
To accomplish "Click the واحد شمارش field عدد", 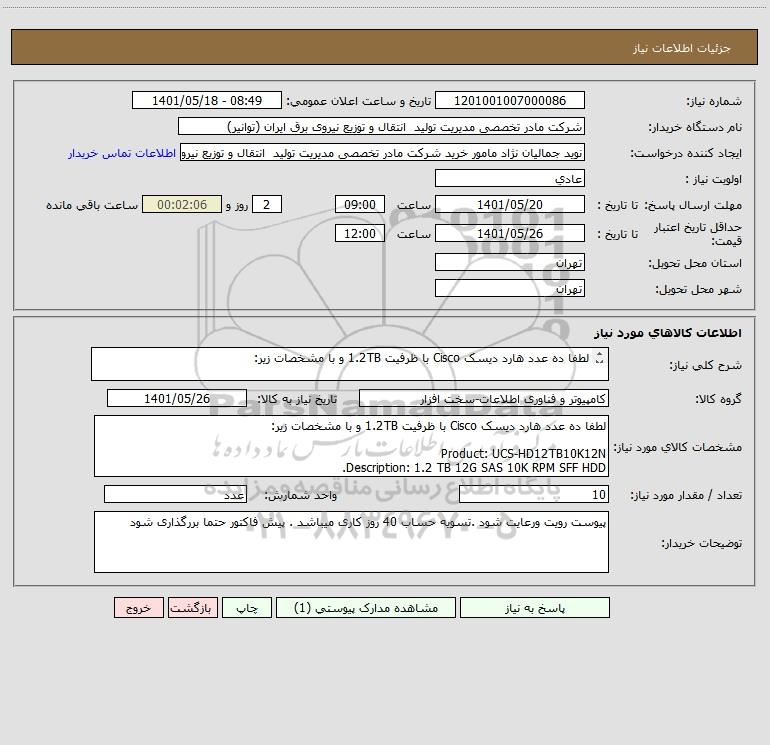I will point(175,495).
